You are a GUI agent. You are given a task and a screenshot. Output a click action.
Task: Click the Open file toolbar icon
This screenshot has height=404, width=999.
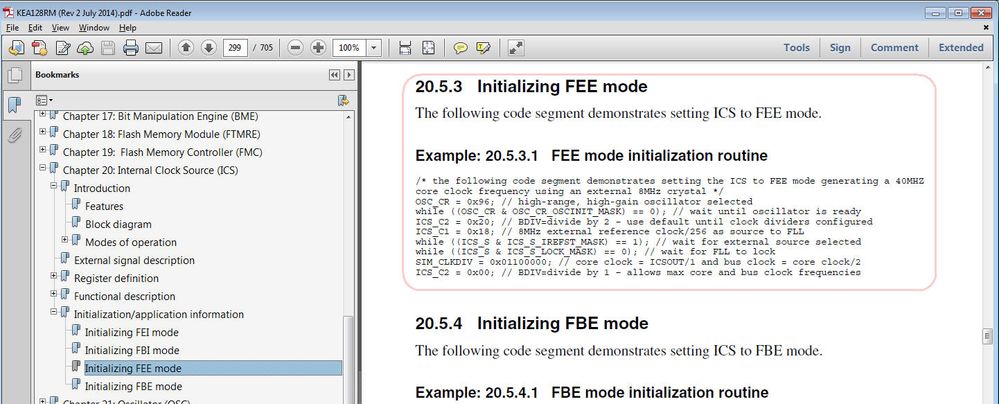pos(17,47)
